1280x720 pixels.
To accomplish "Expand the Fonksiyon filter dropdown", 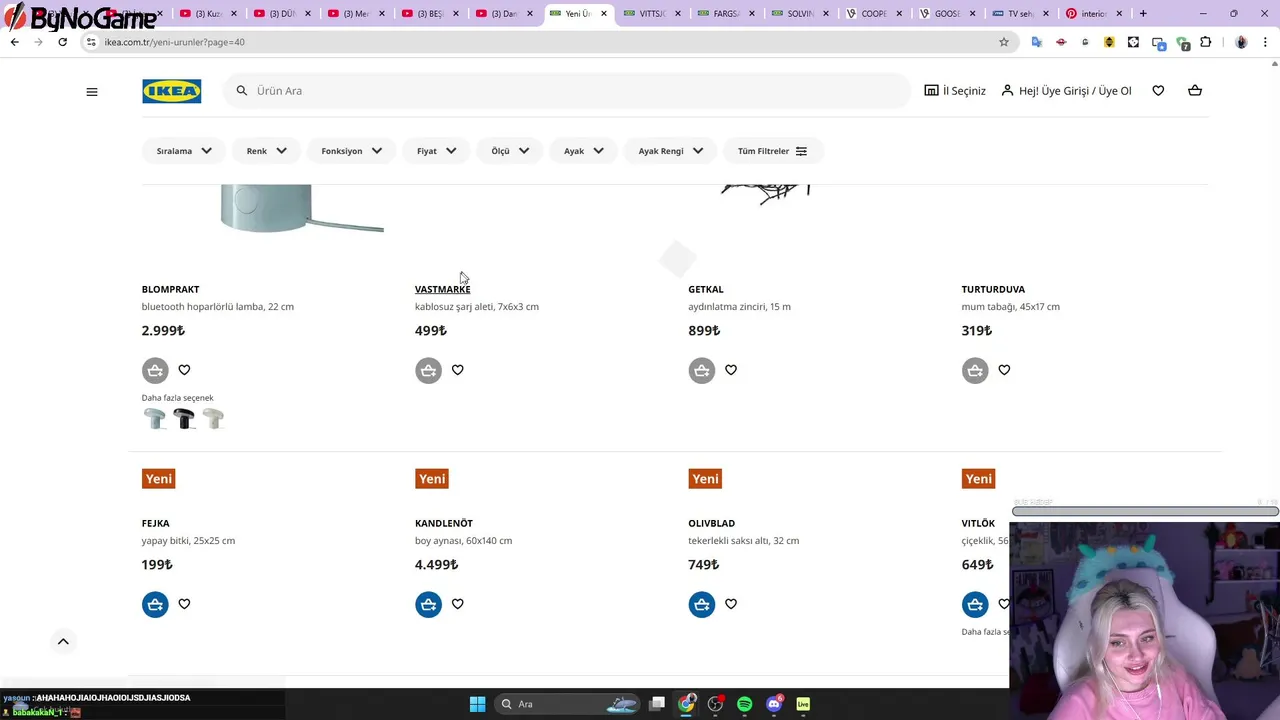I will (x=351, y=151).
